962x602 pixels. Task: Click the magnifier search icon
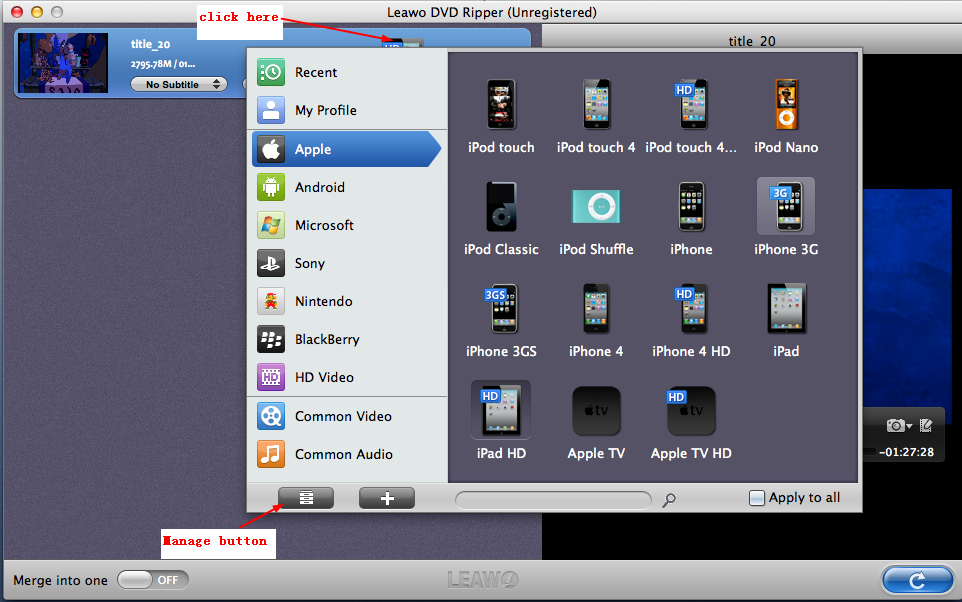pos(669,500)
